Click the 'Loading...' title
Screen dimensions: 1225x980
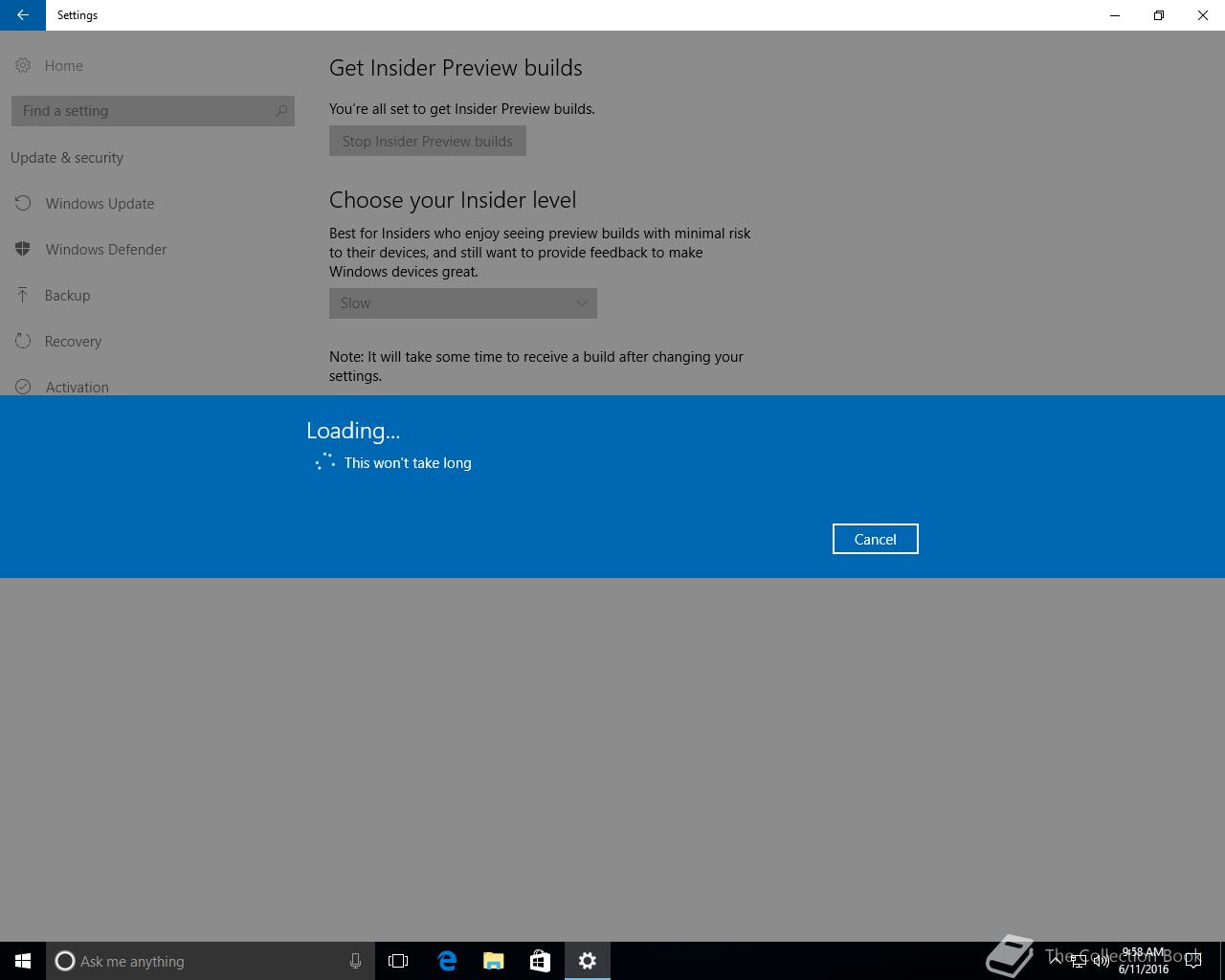point(353,431)
